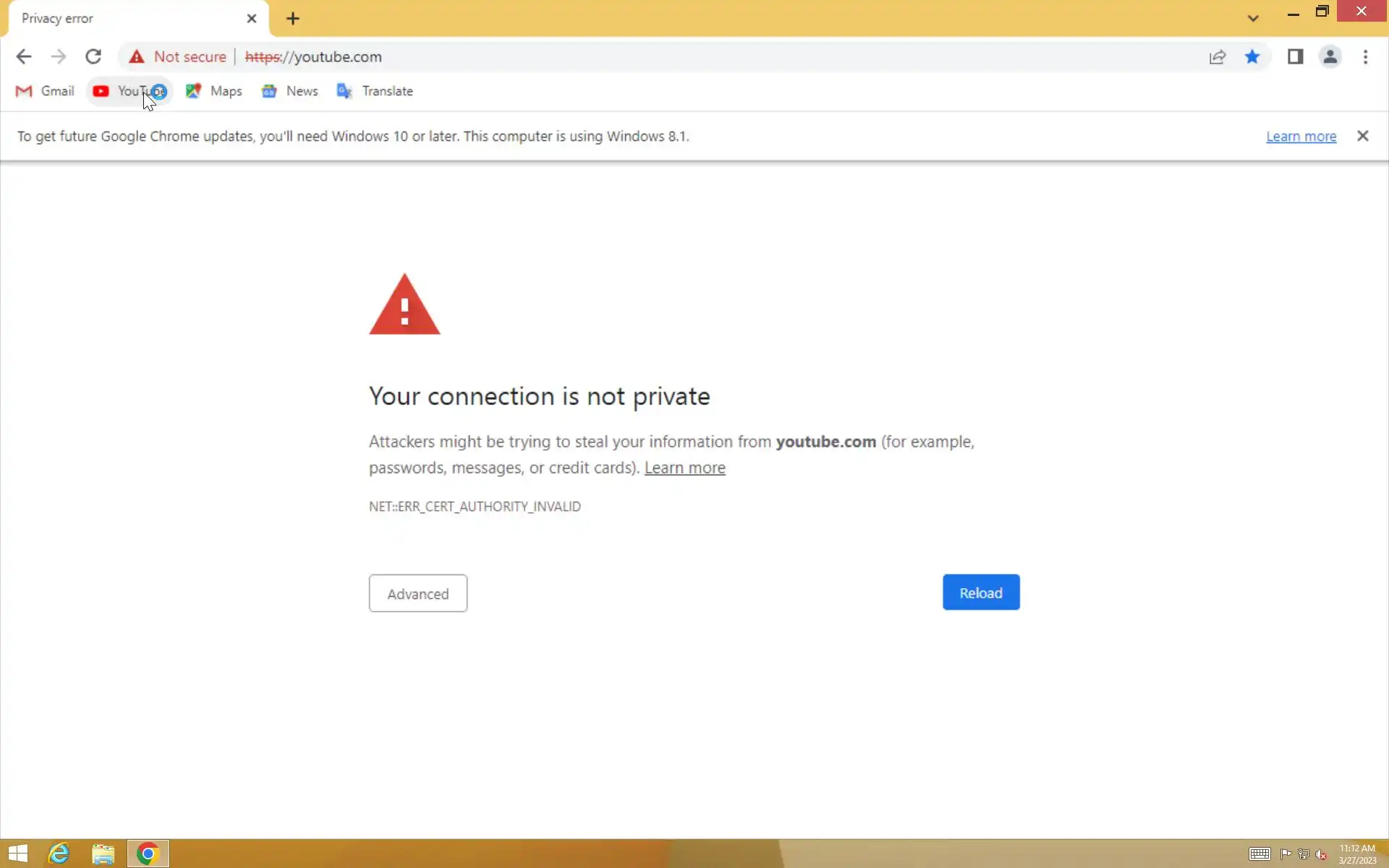Reload page using toolbar refresh icon
Screen dimensions: 1389x868
pos(93,56)
